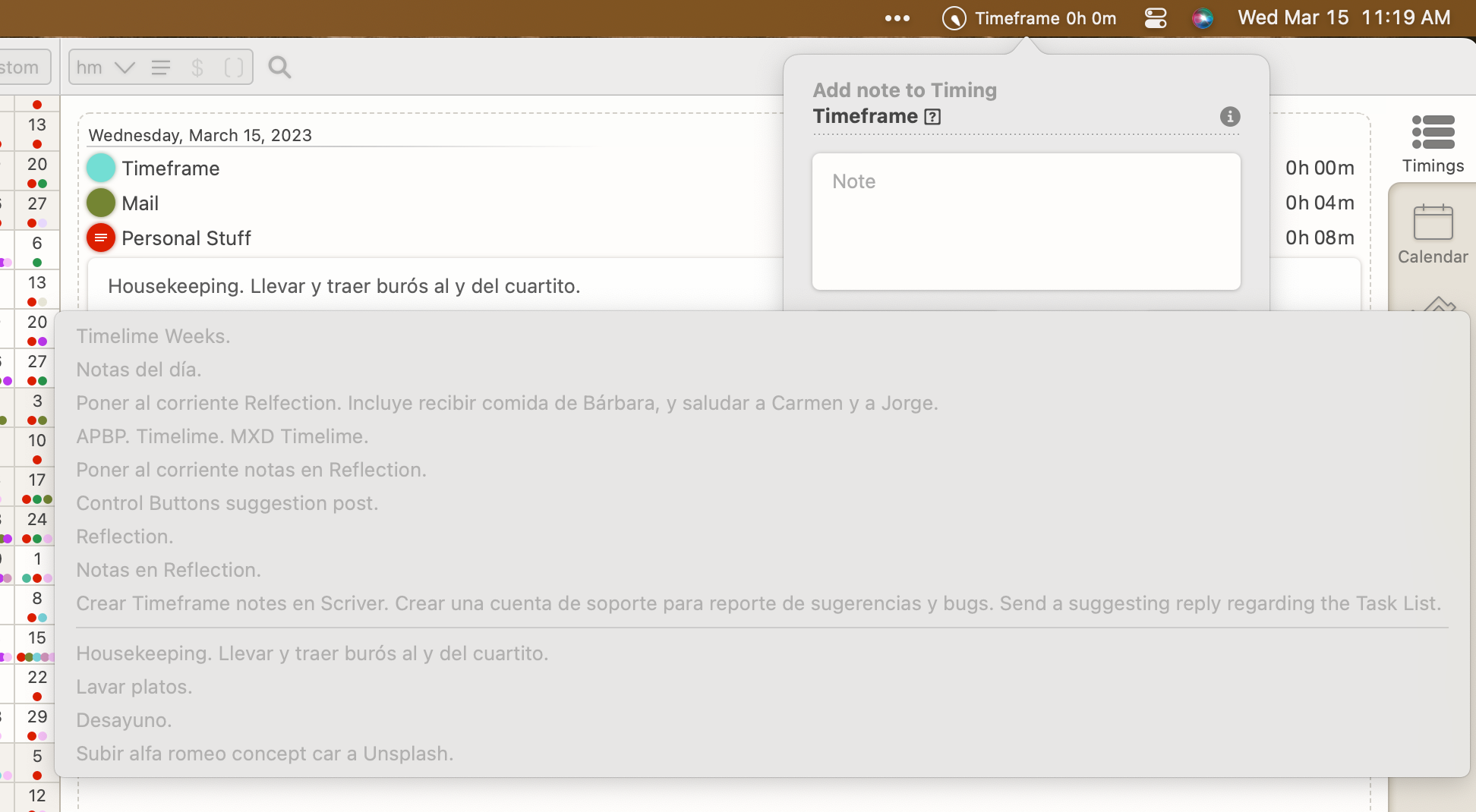Viewport: 1476px width, 812px height.
Task: Toggle the brackets display option
Action: (x=234, y=68)
